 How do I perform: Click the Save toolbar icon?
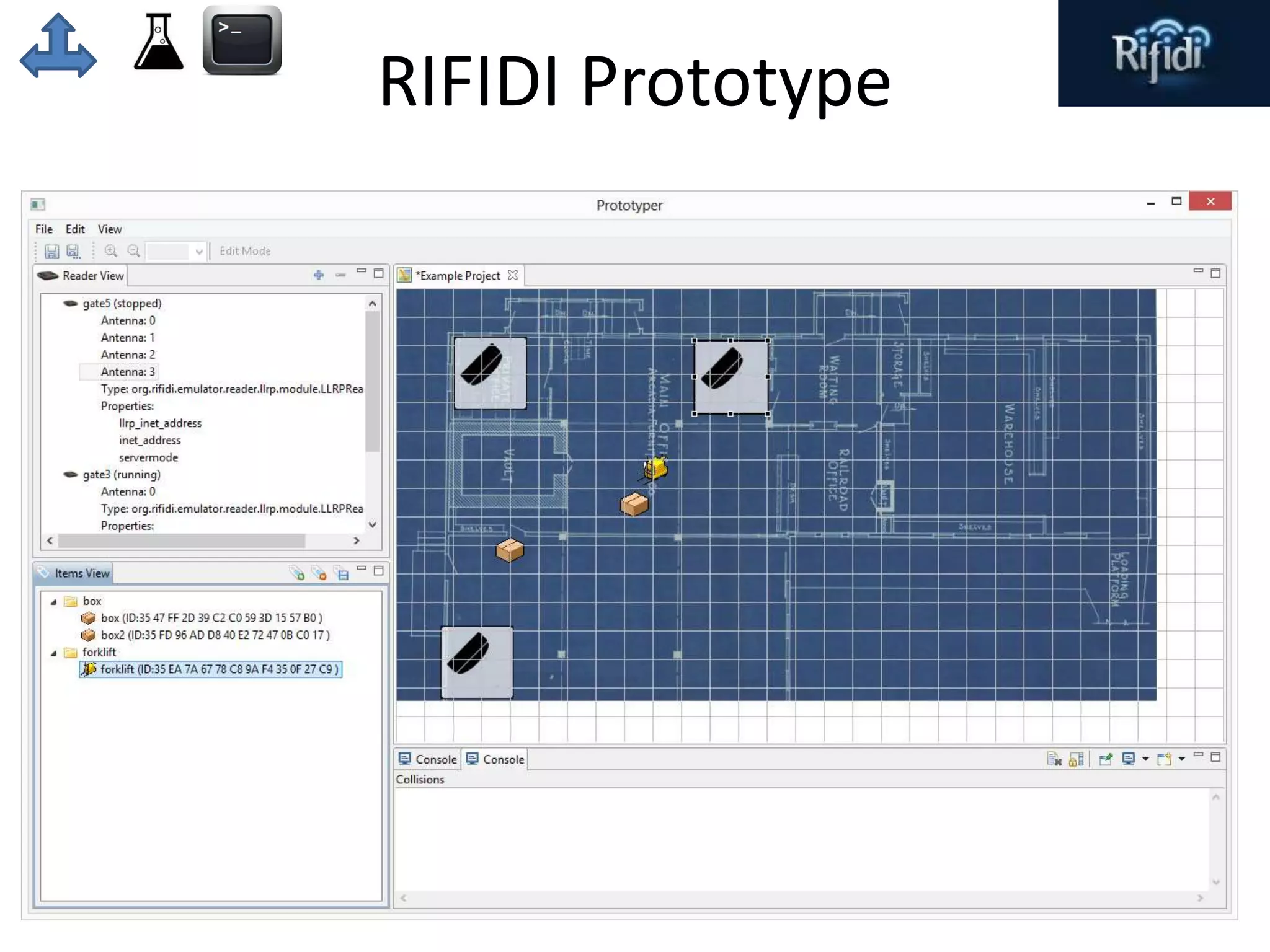pos(52,251)
